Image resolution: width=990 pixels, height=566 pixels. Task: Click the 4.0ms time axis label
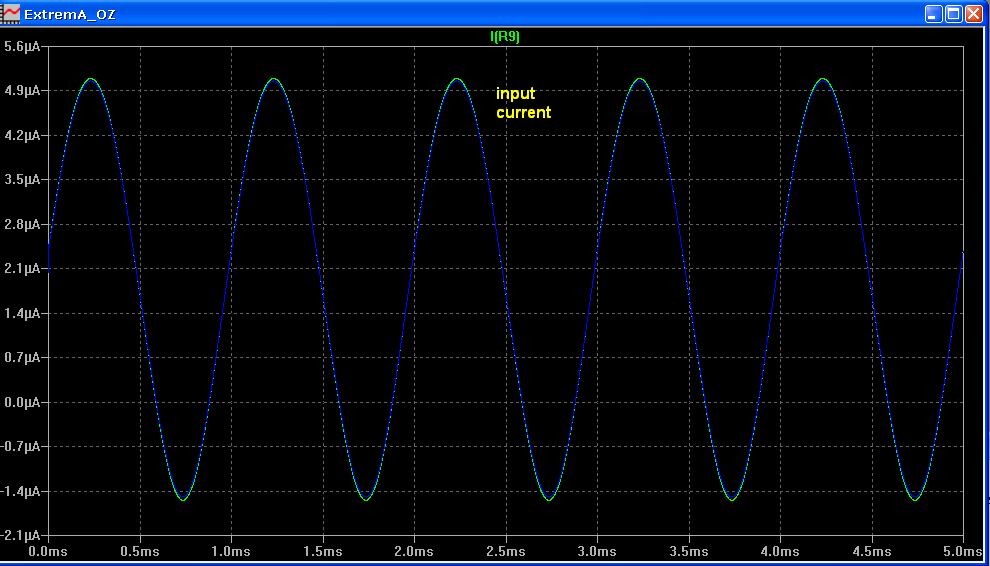[x=780, y=549]
